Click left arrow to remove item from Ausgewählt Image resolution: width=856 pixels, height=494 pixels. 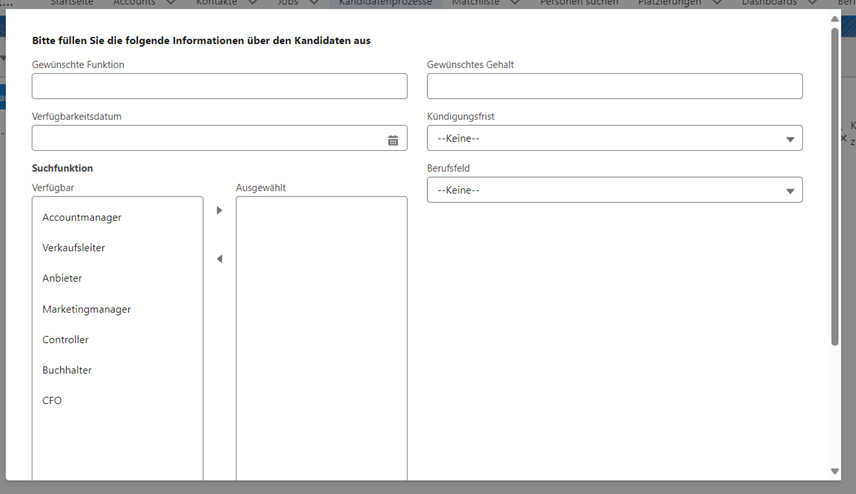pos(219,259)
